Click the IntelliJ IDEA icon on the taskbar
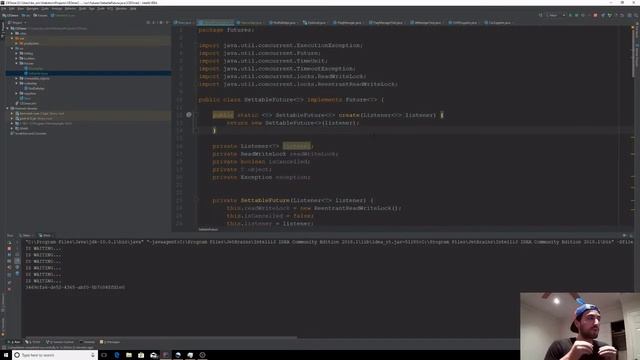Screen dimensions: 640x360 (x=166, y=355)
